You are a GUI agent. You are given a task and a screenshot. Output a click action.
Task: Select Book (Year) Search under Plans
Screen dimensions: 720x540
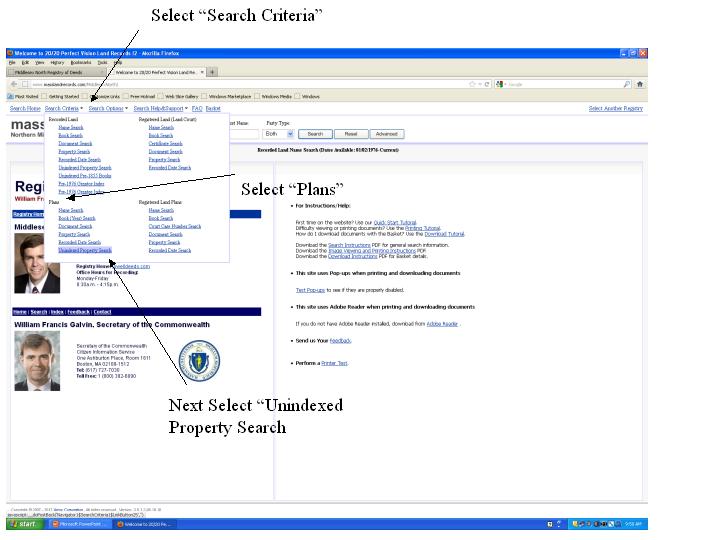(x=77, y=218)
